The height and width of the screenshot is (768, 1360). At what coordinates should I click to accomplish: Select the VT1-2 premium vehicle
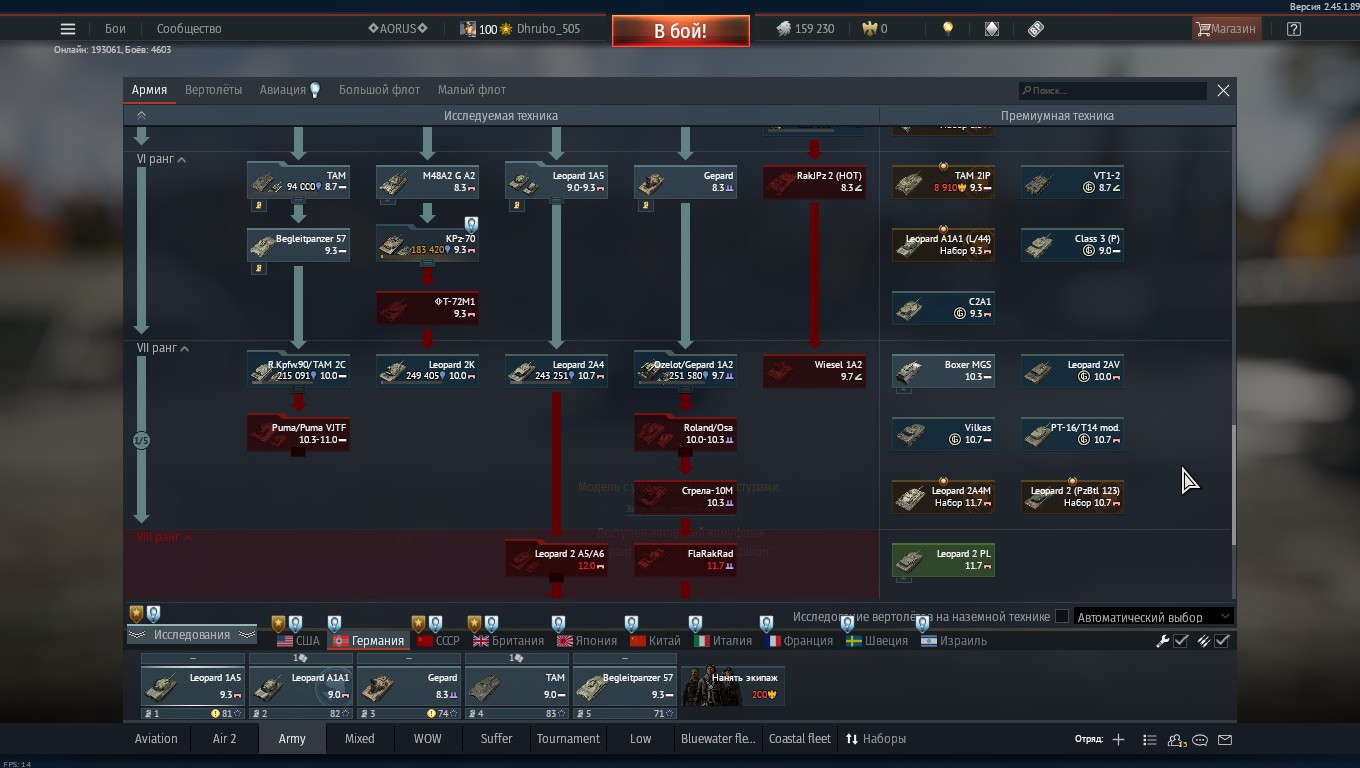click(x=1072, y=181)
